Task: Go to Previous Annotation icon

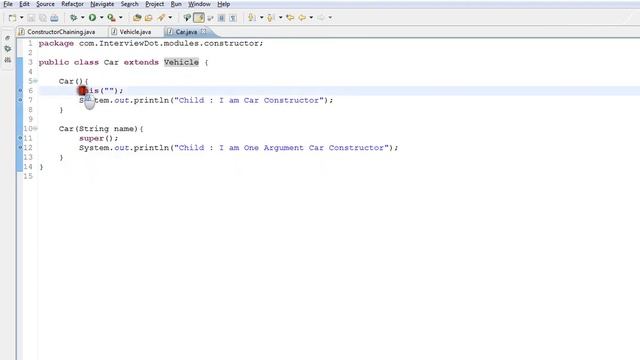Action: coord(271,18)
